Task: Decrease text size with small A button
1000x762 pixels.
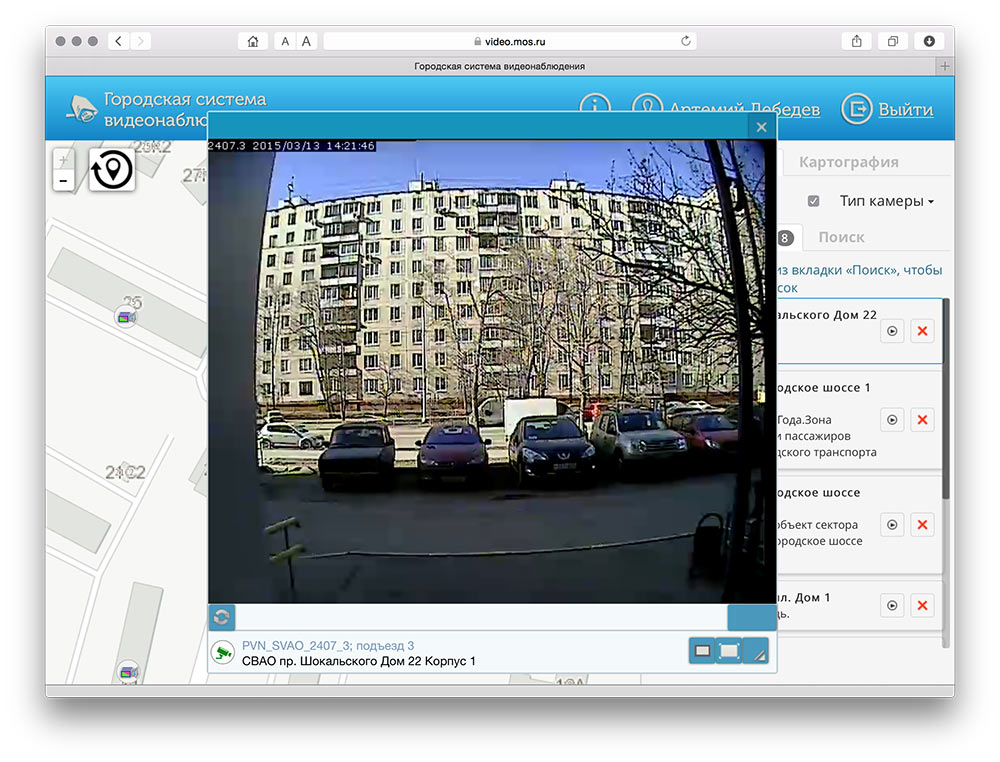Action: [285, 41]
